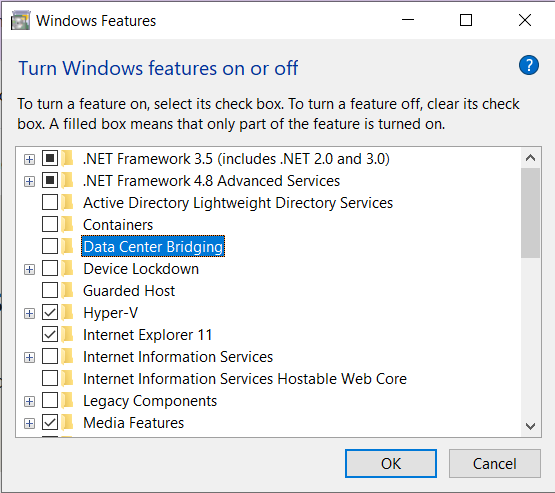Maximize the Windows Features window
The height and width of the screenshot is (493, 555).
(466, 20)
